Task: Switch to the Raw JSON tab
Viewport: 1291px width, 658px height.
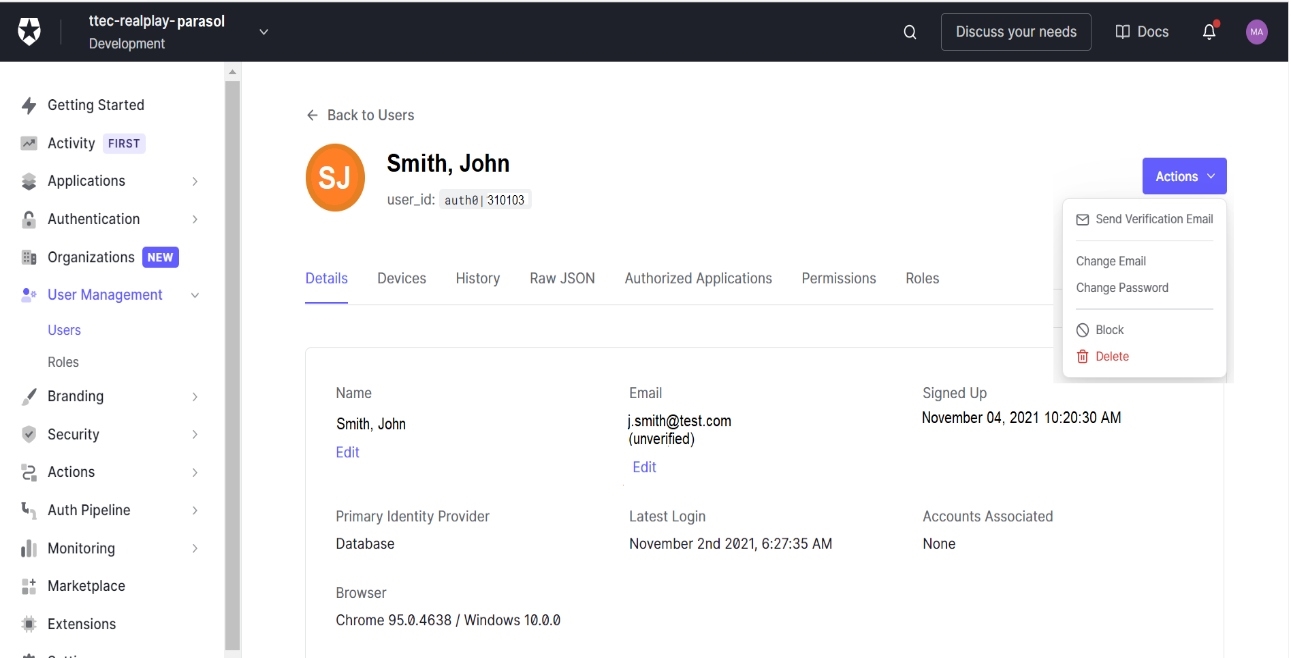Action: point(562,279)
